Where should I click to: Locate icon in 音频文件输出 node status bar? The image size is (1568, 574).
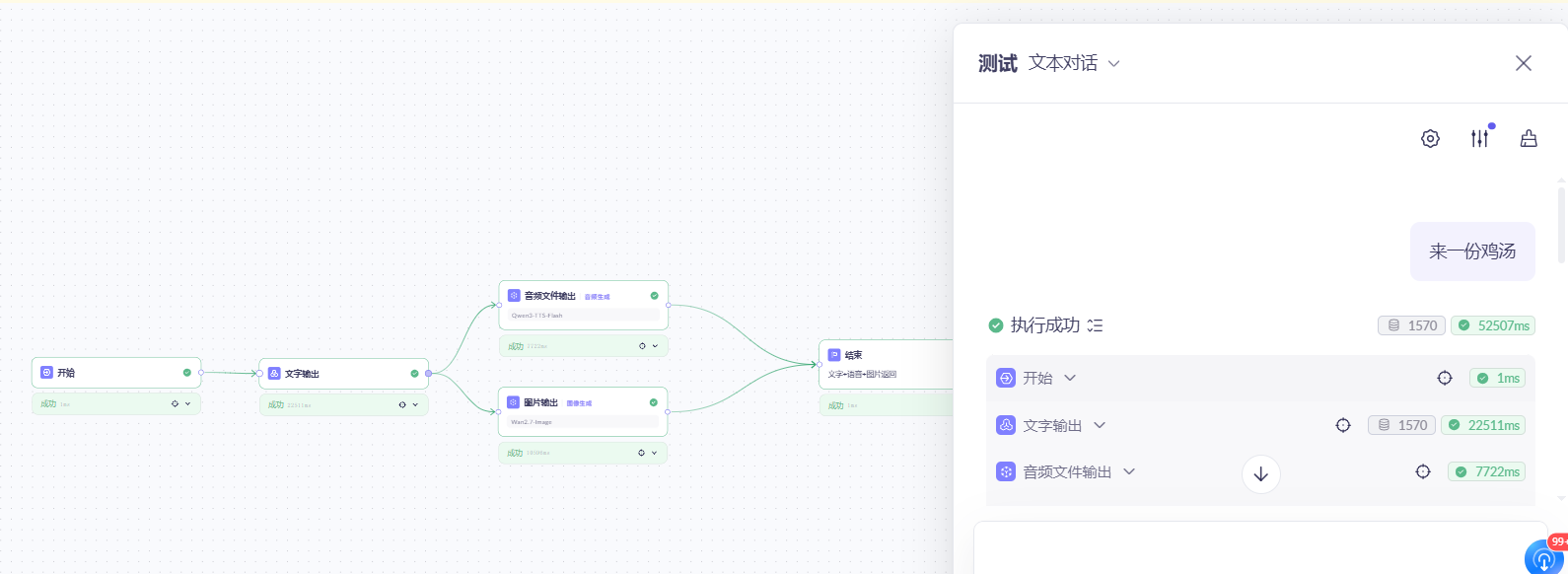(642, 346)
